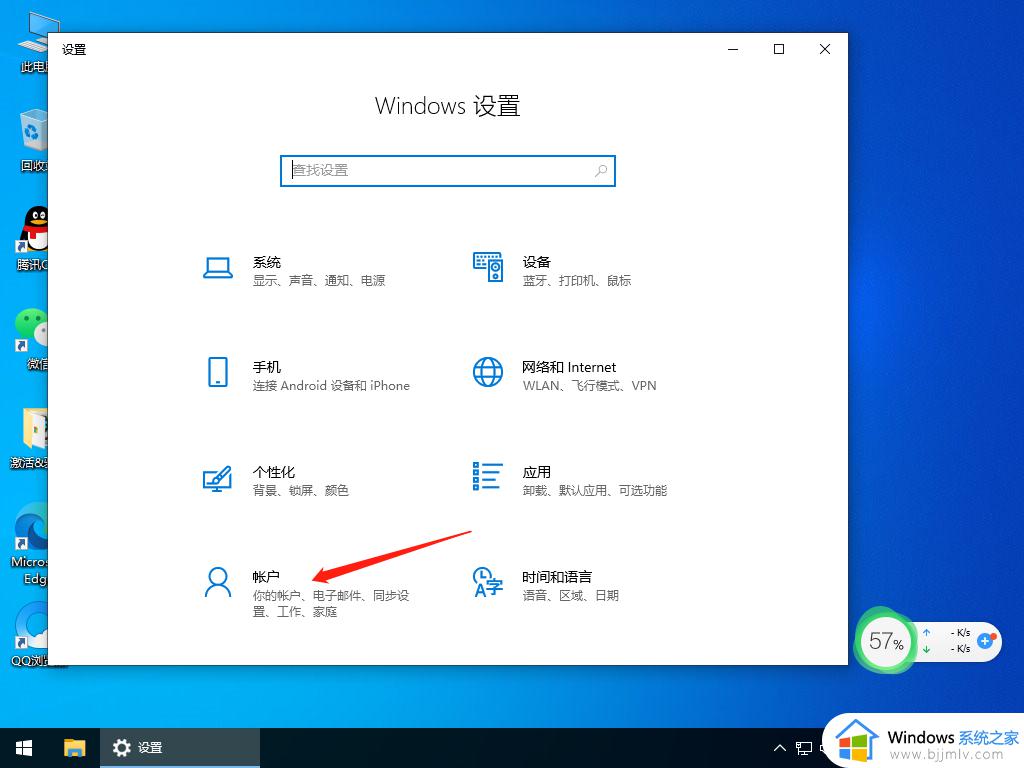Open the 帐户 person icon
The height and width of the screenshot is (768, 1024).
click(x=217, y=583)
